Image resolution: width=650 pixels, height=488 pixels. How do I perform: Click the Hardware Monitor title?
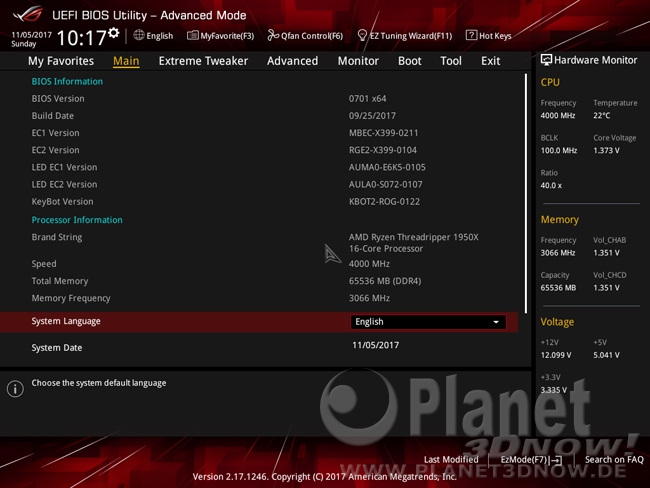(x=595, y=60)
